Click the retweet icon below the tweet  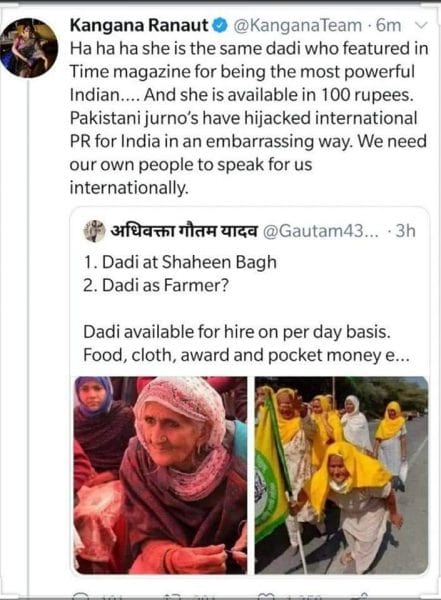click(174, 596)
